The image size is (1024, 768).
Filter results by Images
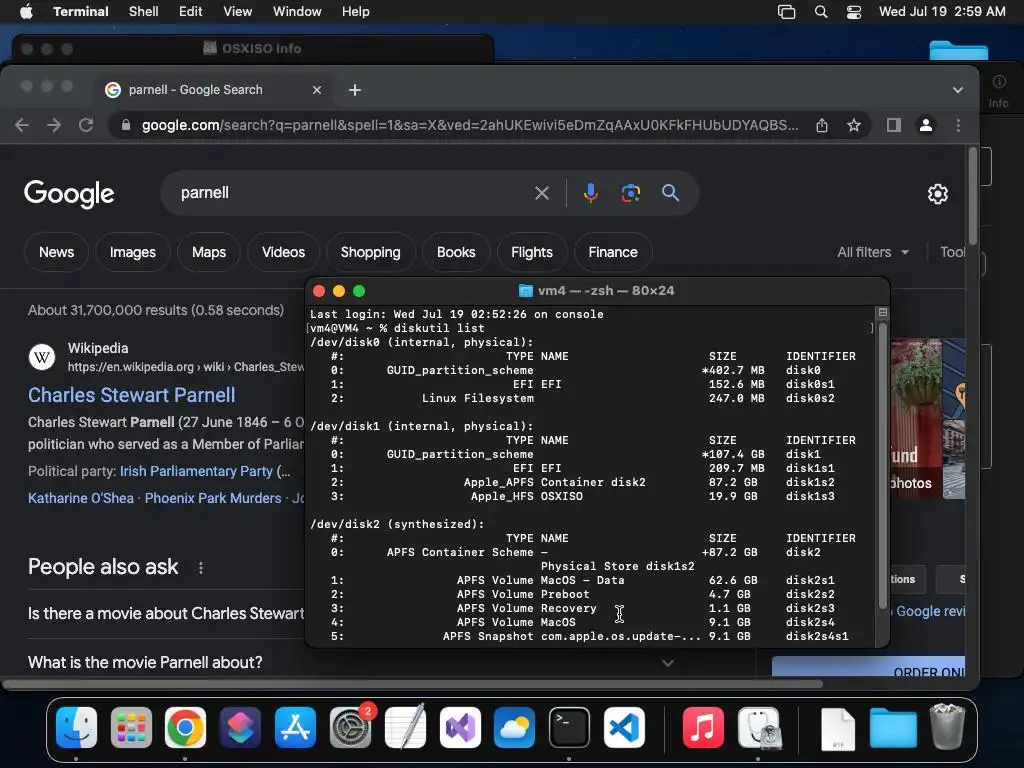[x=133, y=252]
